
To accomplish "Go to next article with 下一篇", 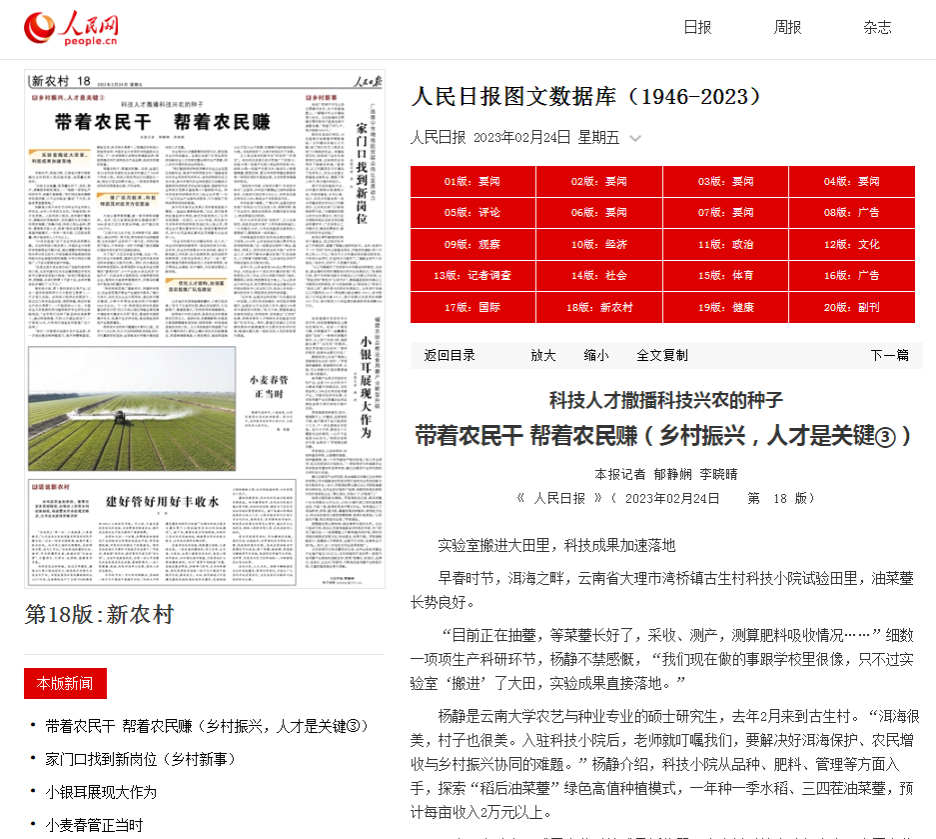I will (889, 355).
